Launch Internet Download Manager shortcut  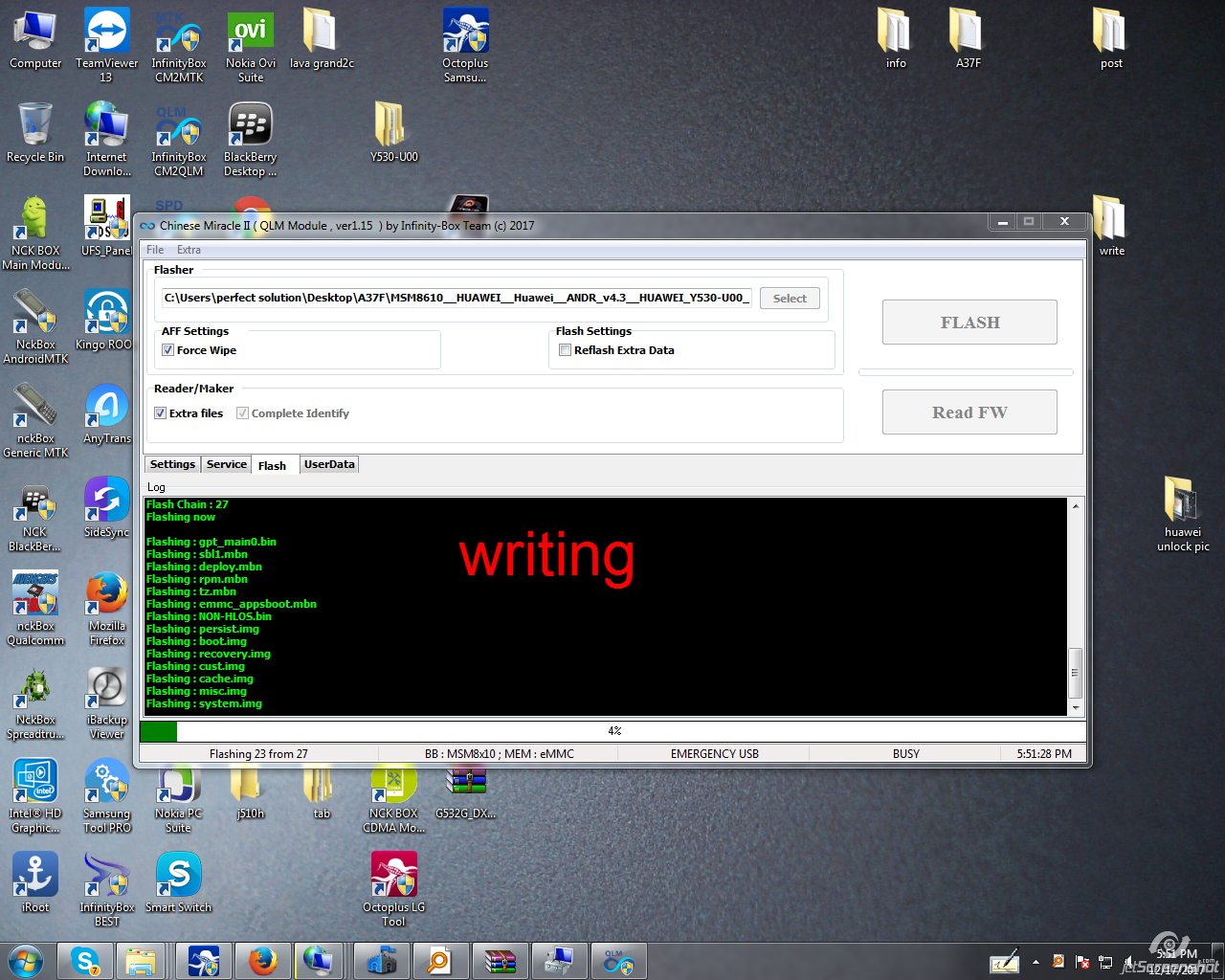tap(106, 139)
